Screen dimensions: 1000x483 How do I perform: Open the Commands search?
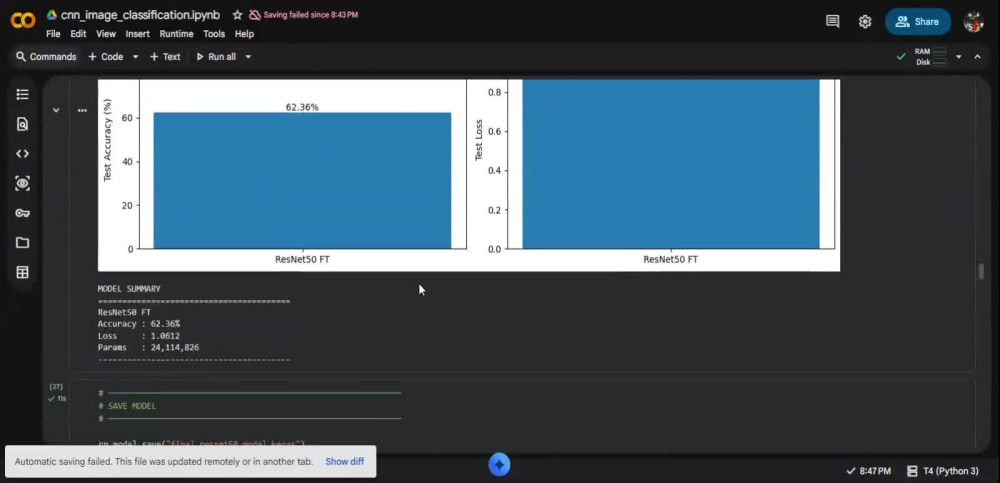[46, 57]
